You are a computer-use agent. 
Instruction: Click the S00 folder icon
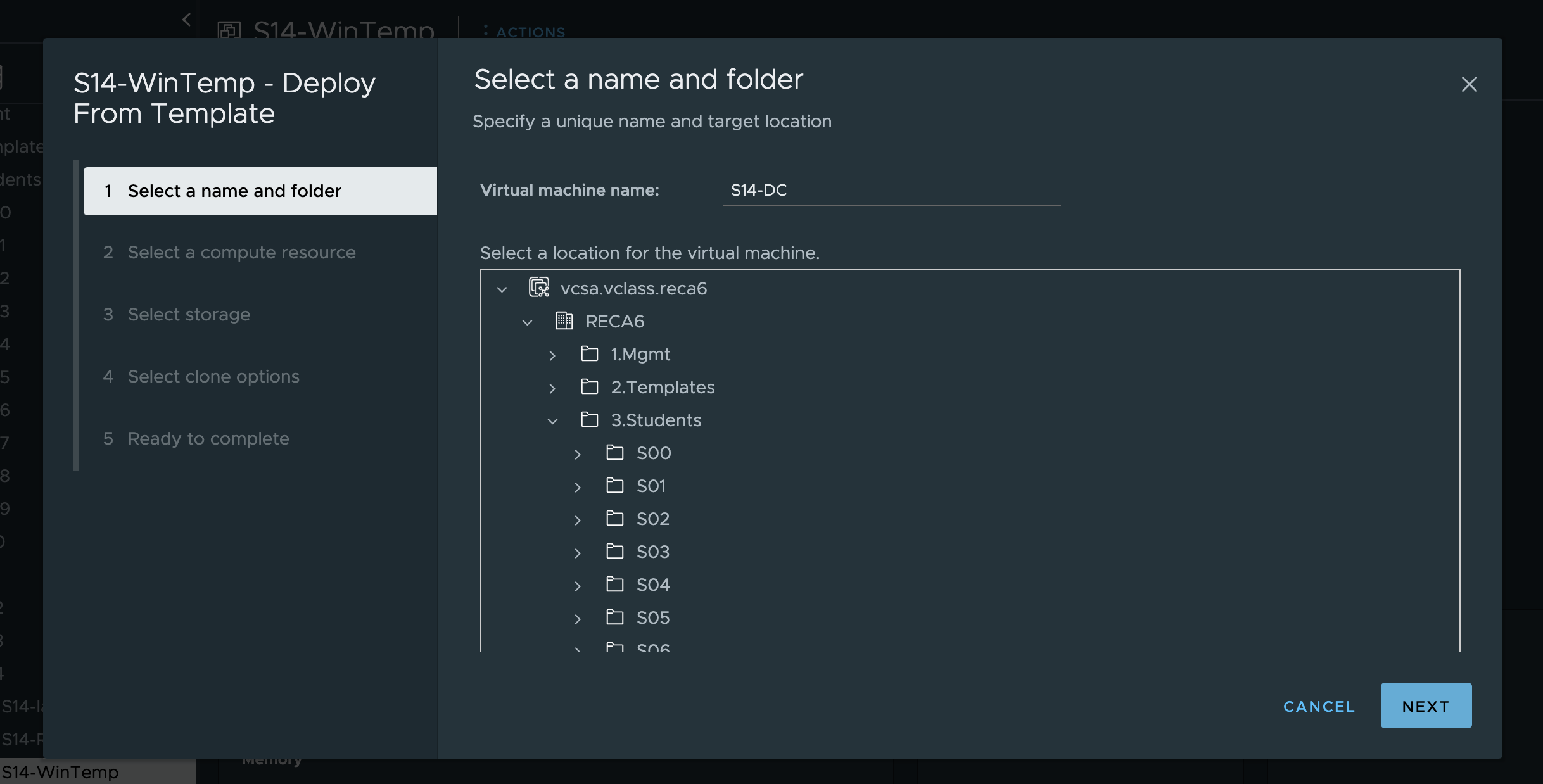click(614, 452)
